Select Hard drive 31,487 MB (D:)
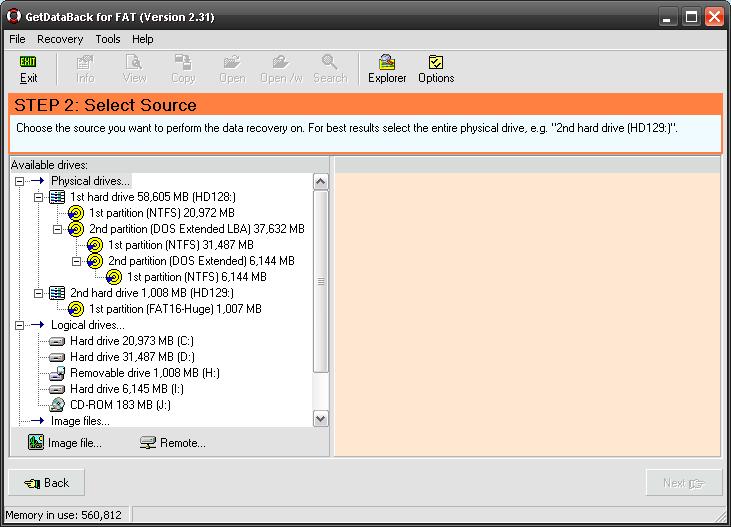 (132, 357)
